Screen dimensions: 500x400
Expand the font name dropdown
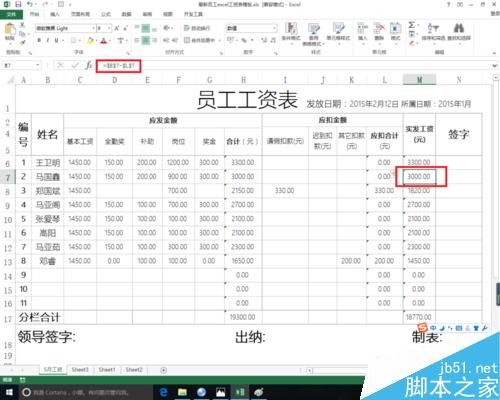pos(93,28)
